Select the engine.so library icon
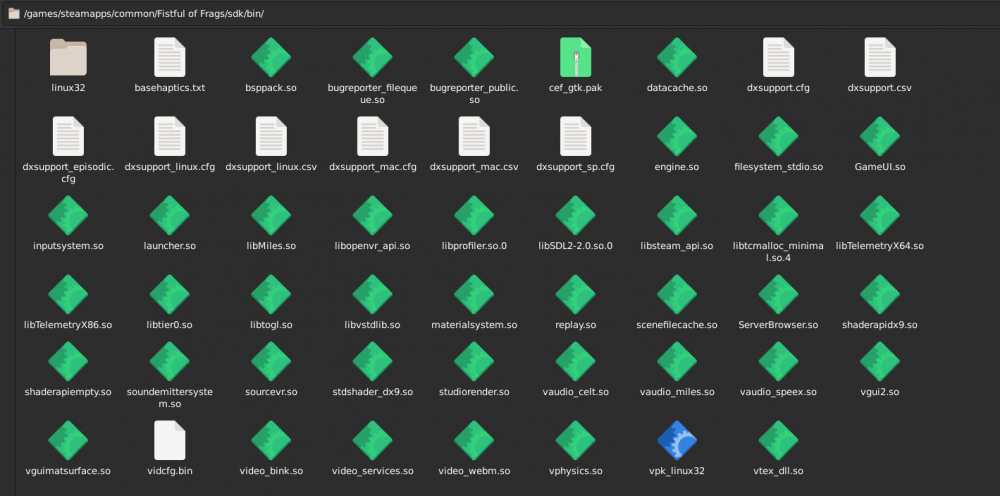The width and height of the screenshot is (1000, 496). 677,136
